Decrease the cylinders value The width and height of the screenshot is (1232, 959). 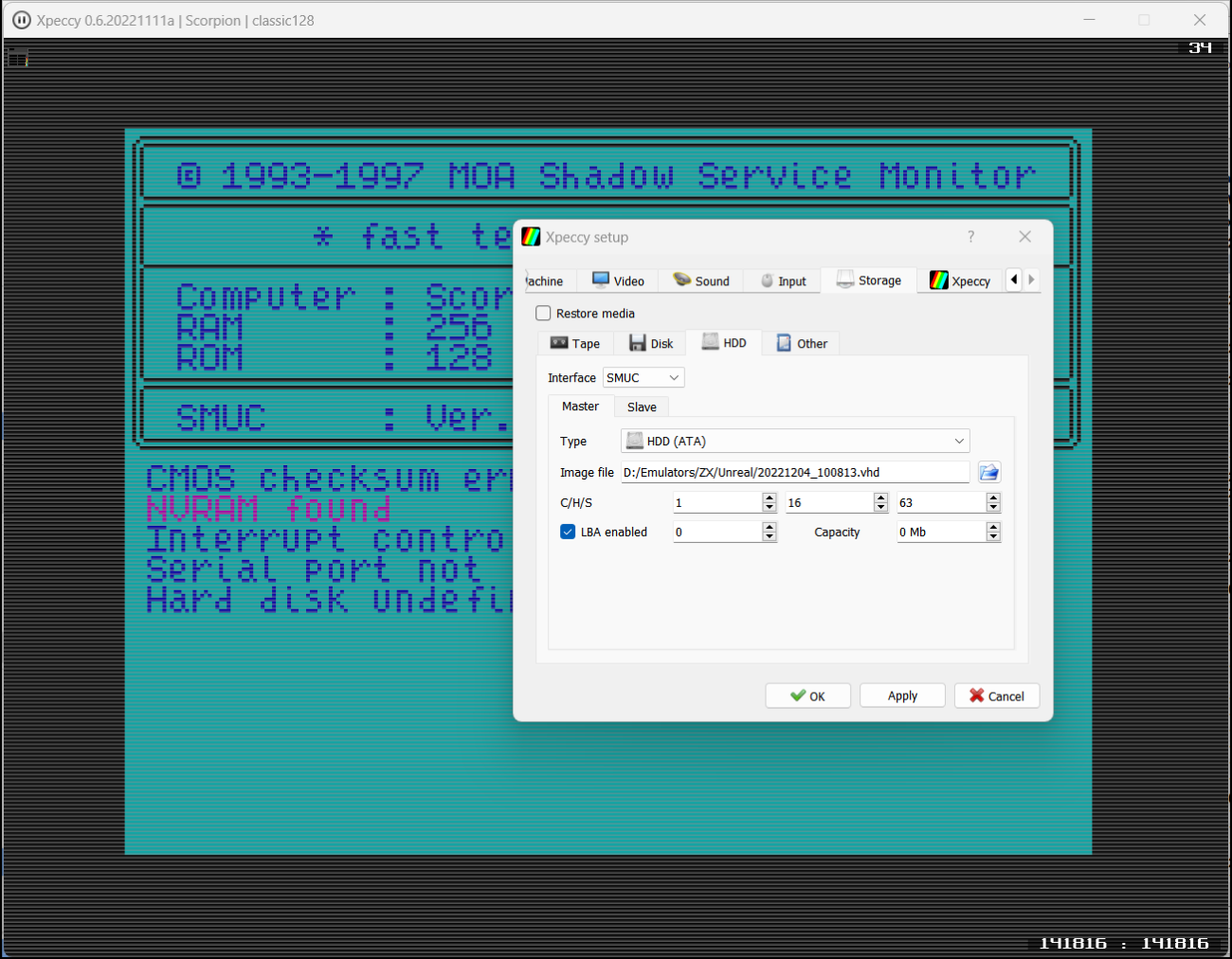[x=770, y=508]
